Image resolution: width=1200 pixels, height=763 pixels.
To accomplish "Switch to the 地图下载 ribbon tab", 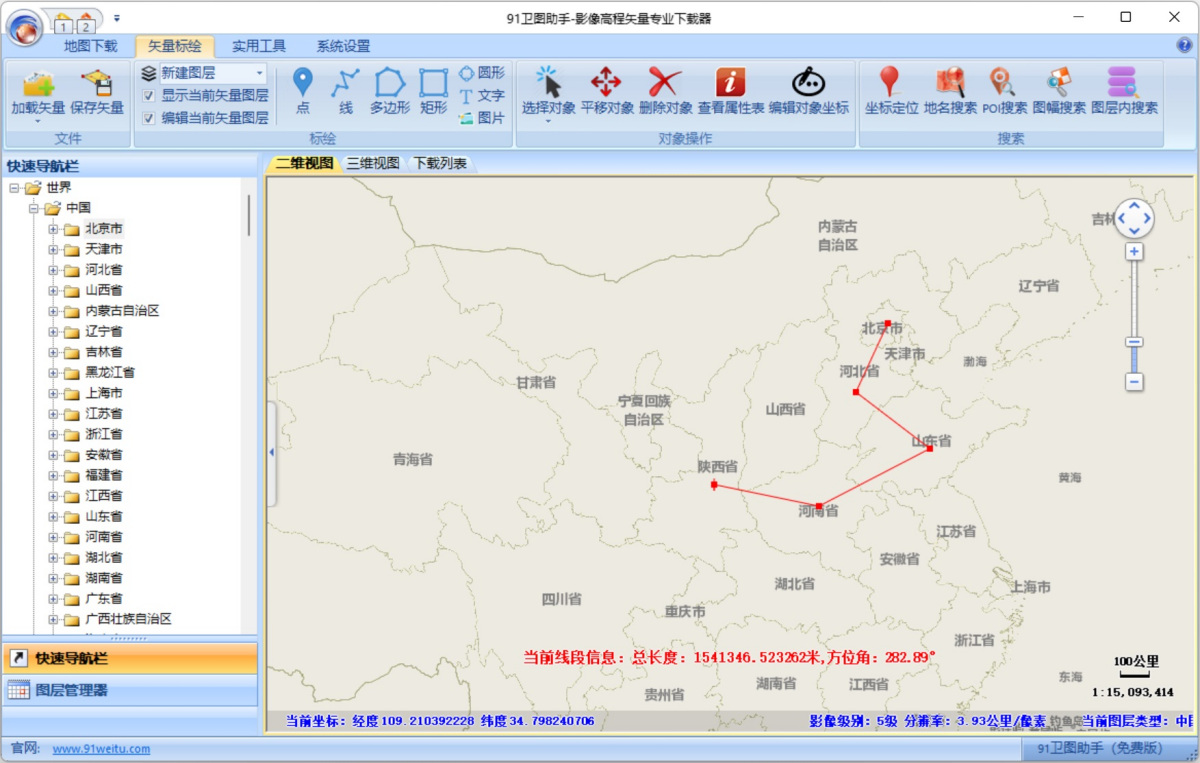I will click(90, 46).
